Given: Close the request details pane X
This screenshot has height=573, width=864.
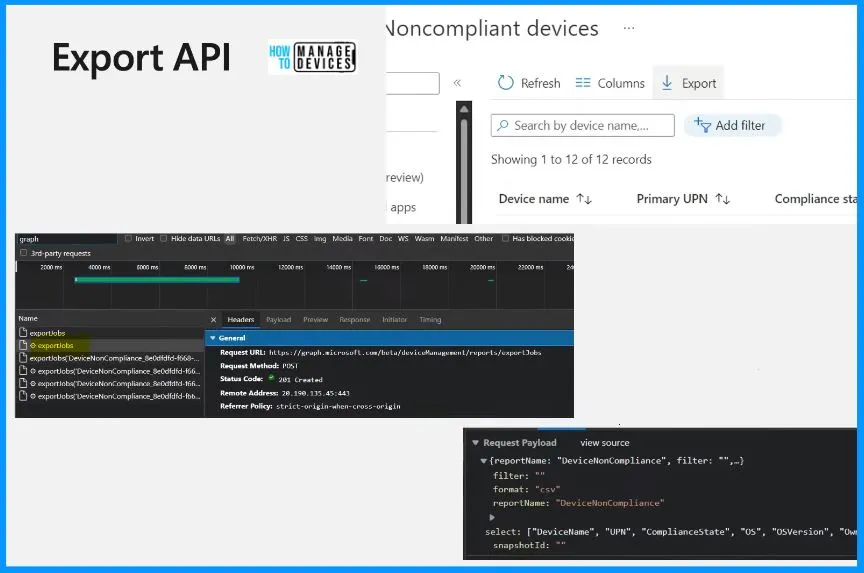Looking at the screenshot, I should coord(213,320).
